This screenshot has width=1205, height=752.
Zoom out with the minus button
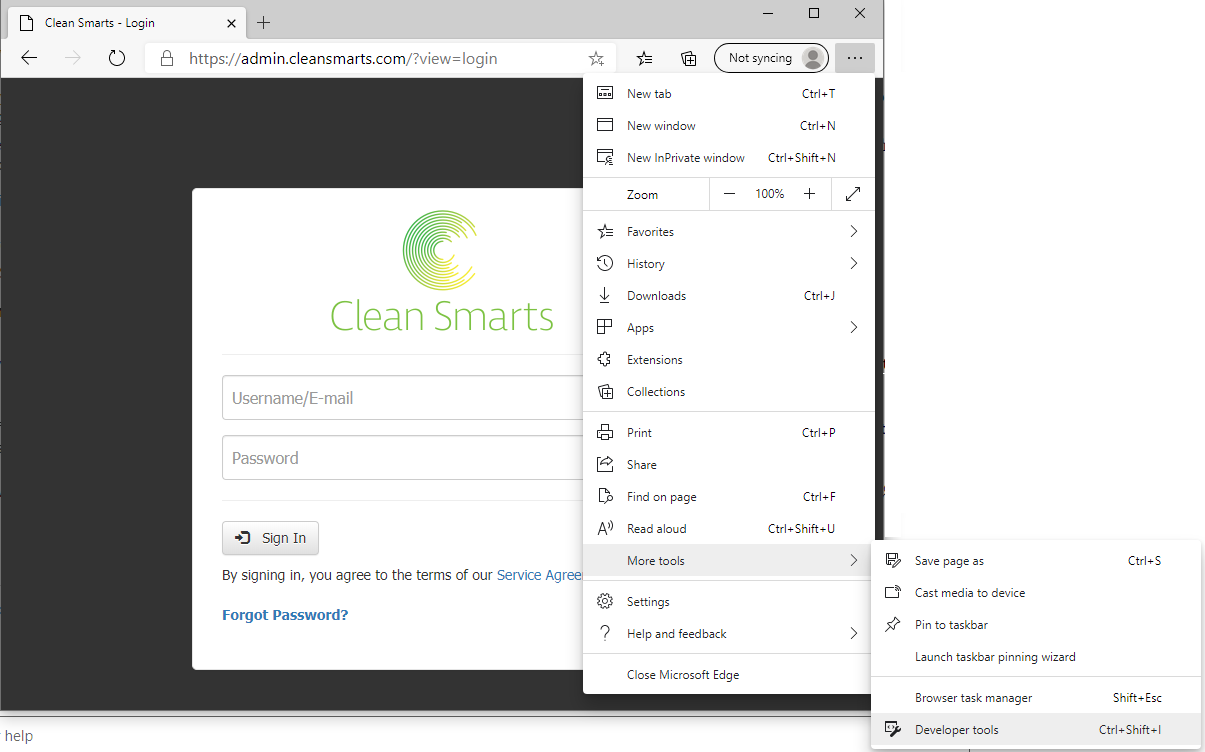point(729,194)
